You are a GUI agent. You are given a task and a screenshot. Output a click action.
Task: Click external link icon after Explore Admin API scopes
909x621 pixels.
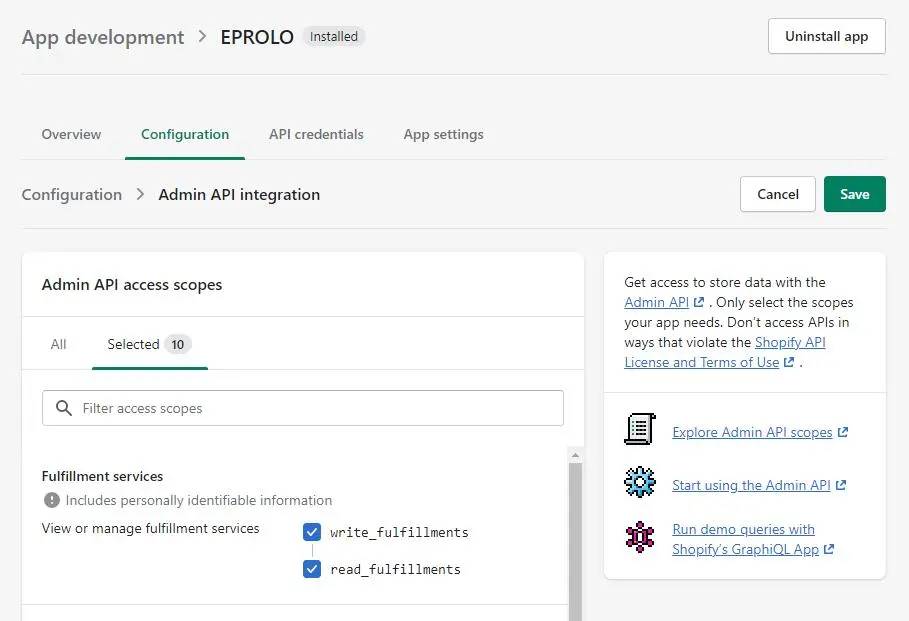click(x=843, y=432)
